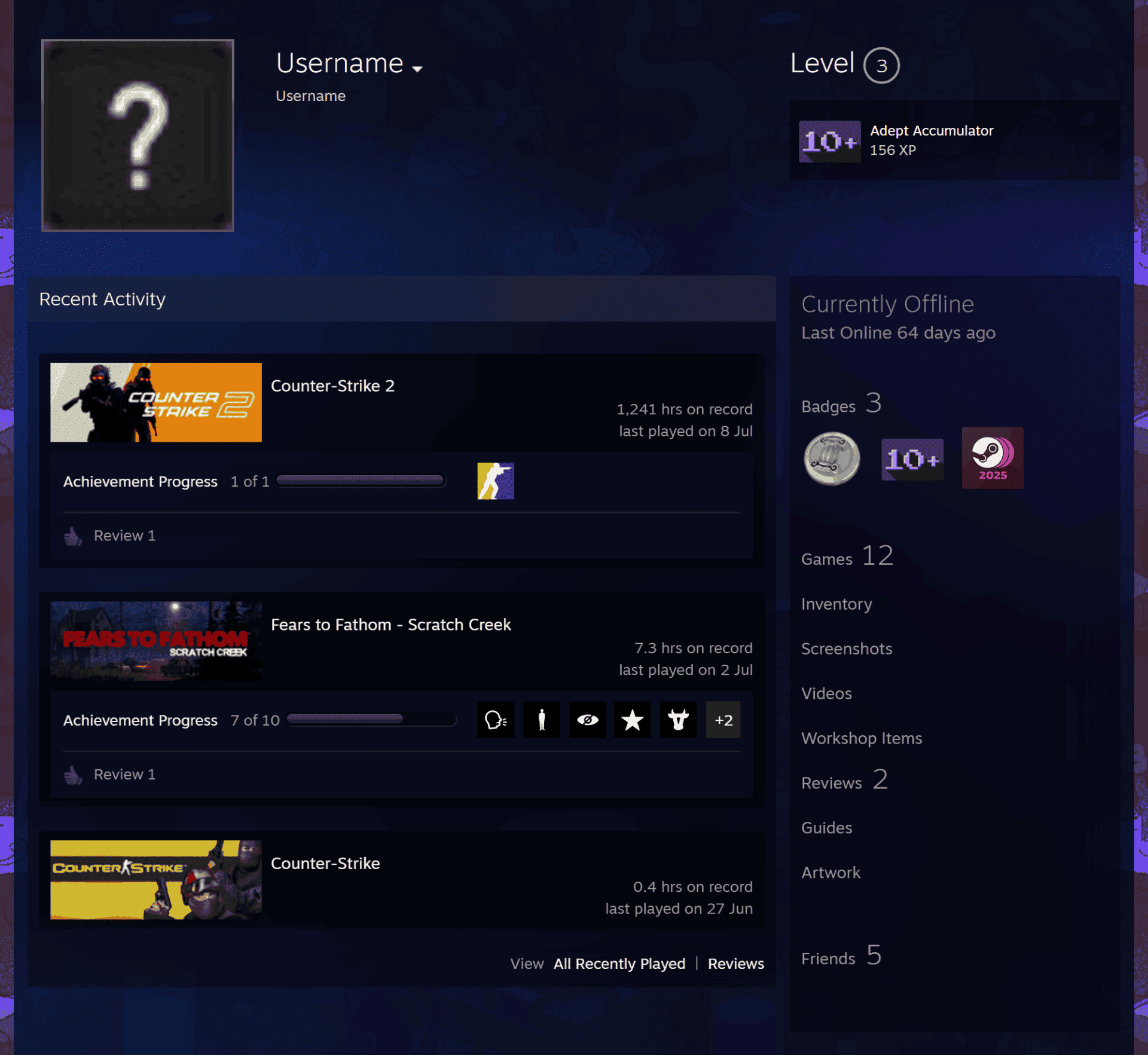This screenshot has width=1148, height=1055.
Task: Open the Counter-Strike 2 game title link
Action: coord(332,386)
